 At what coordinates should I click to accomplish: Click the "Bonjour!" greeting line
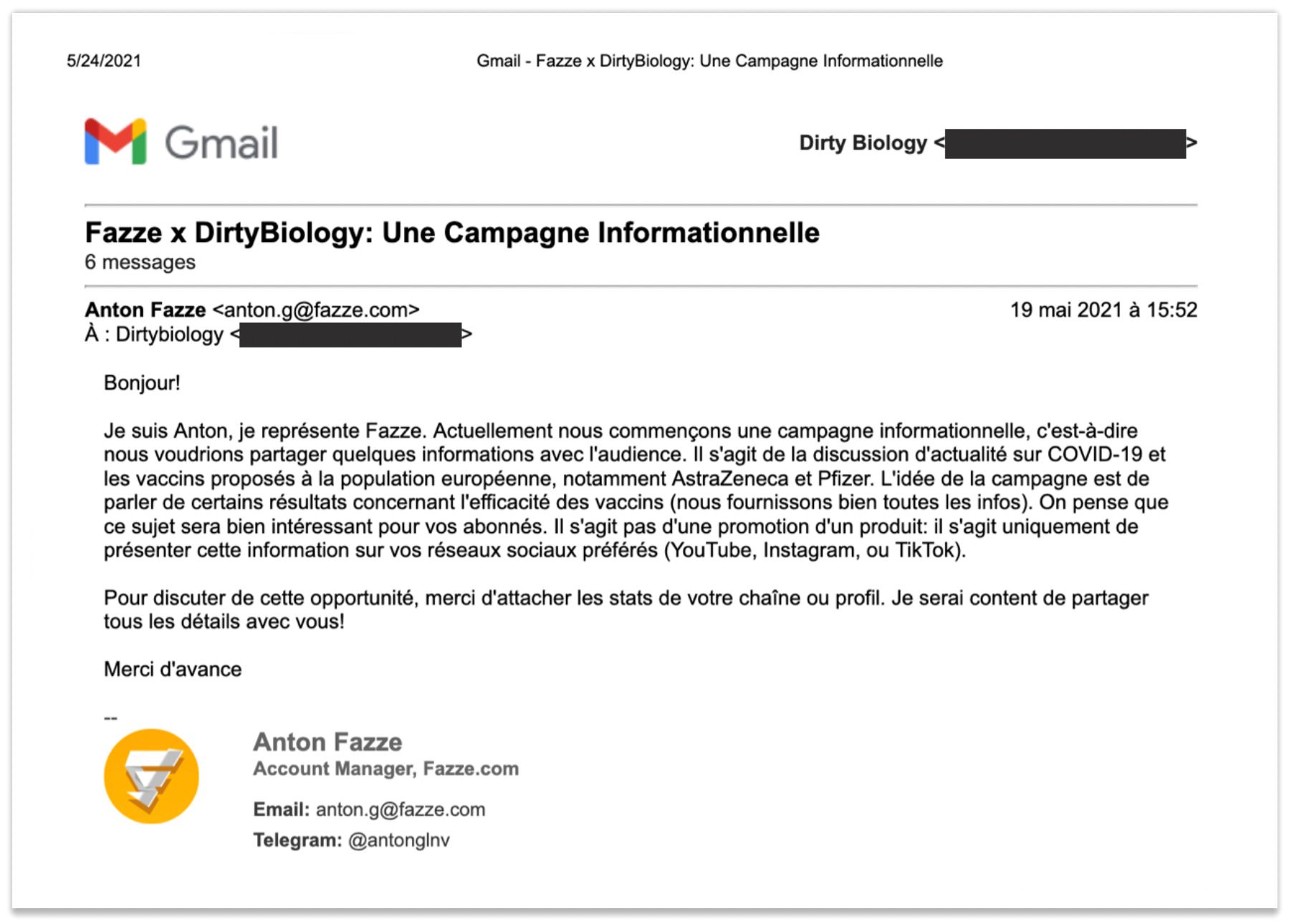click(142, 382)
